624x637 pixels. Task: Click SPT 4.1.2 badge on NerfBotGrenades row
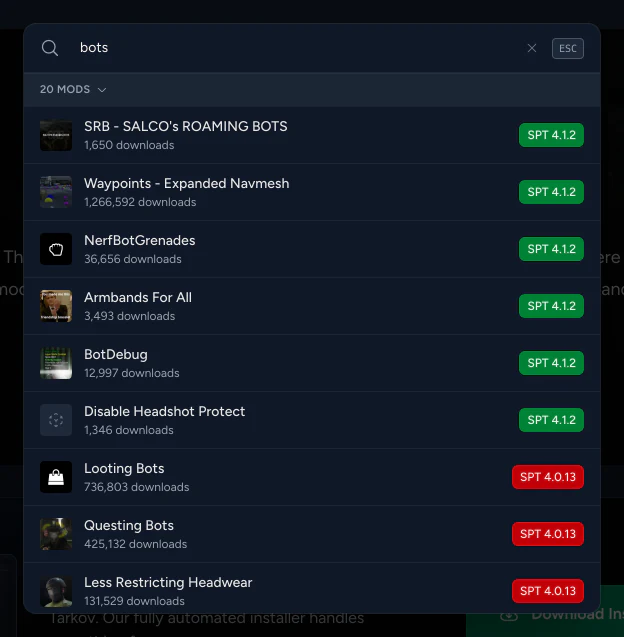point(551,249)
